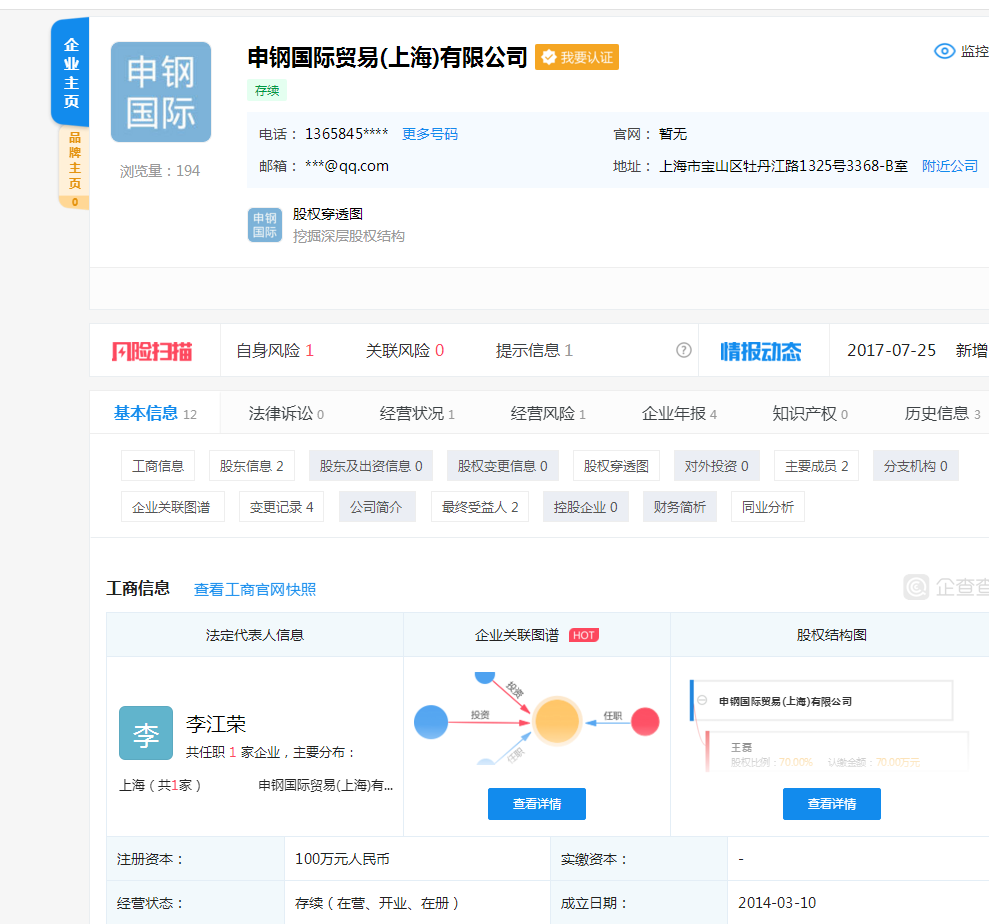Click the 情报动态 intelligence feed logo
989x924 pixels.
click(x=761, y=351)
